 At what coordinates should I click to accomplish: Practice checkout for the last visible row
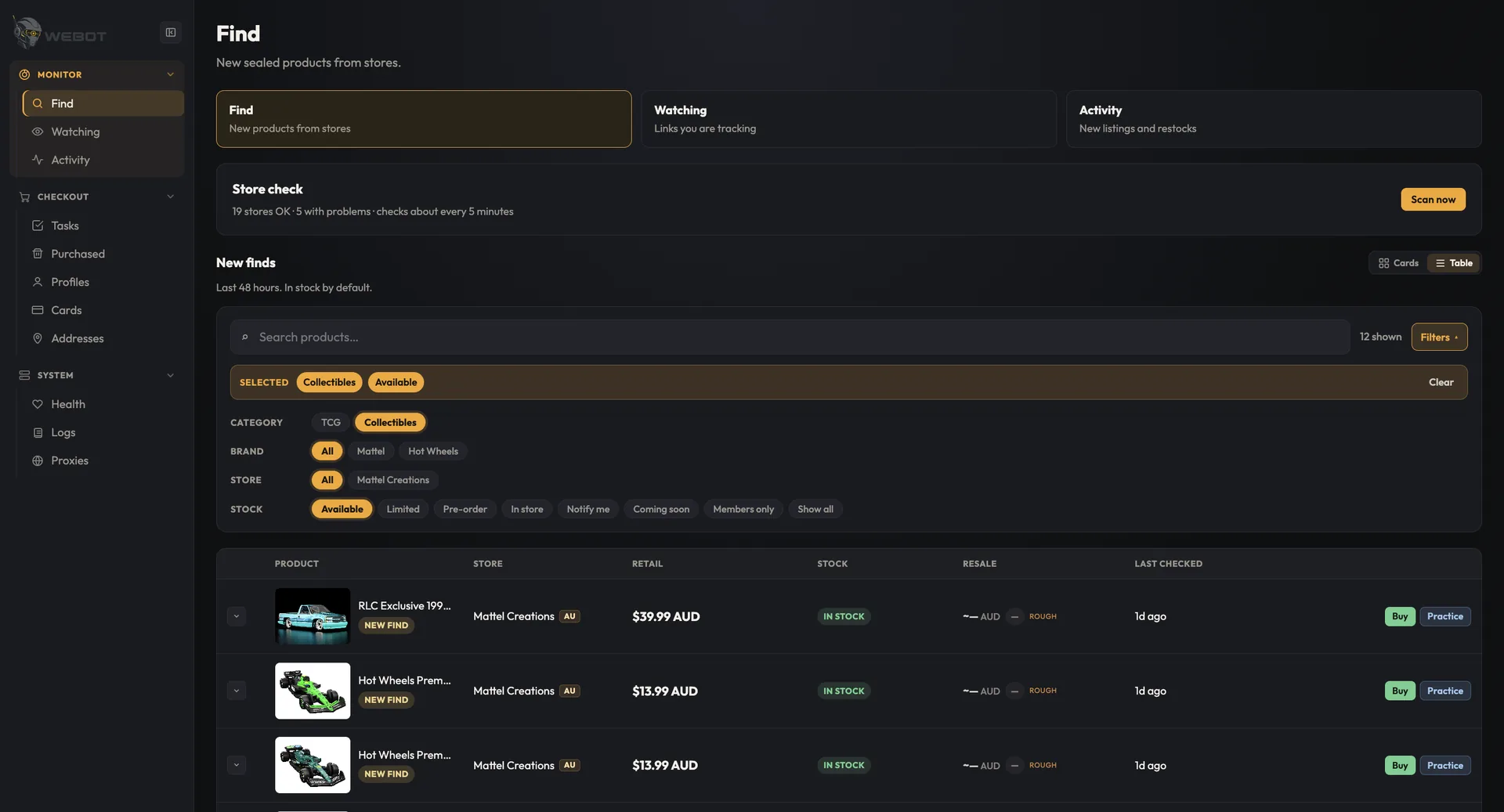coord(1444,765)
